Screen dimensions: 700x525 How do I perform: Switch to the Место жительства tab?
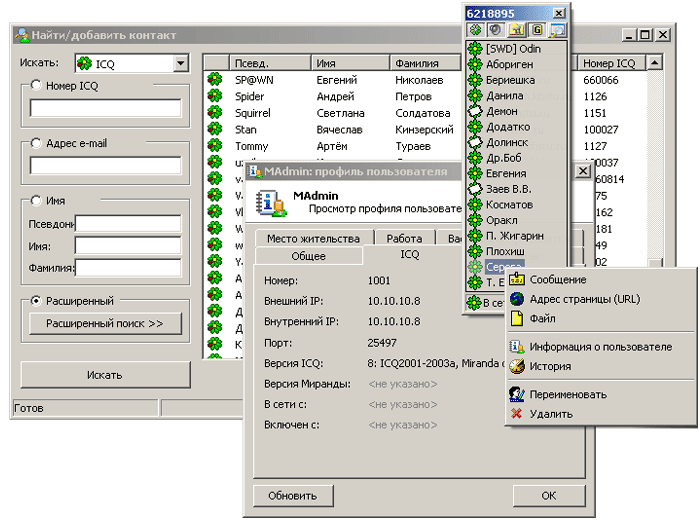tap(312, 239)
